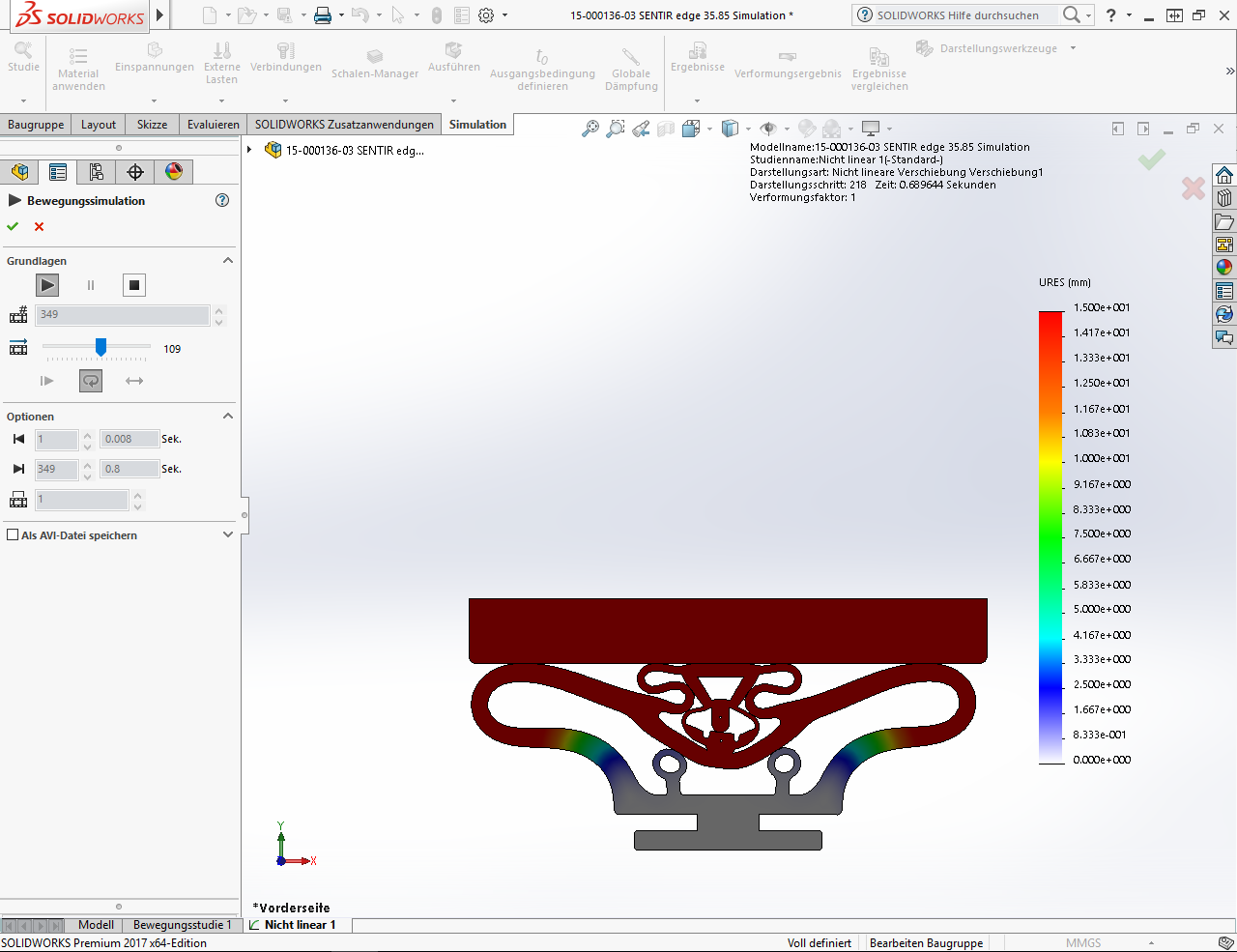This screenshot has width=1237, height=952.
Task: Confirm Bewegungssimulation with the green checkmark
Action: (13, 227)
